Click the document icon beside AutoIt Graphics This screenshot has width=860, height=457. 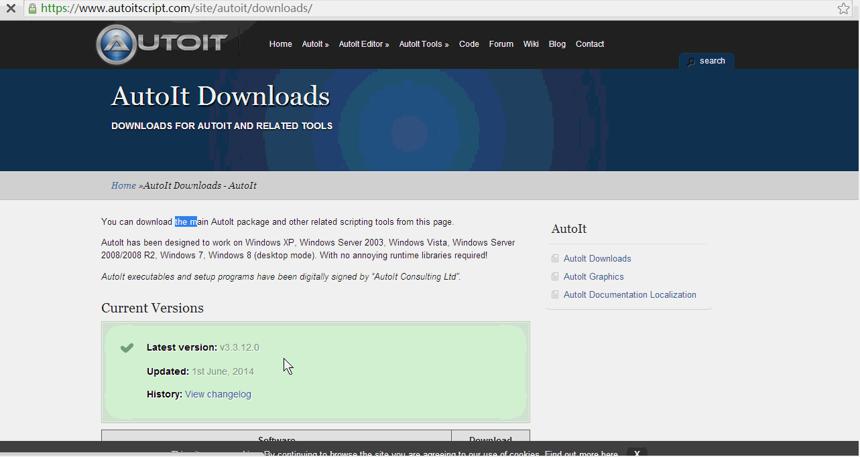tap(555, 277)
